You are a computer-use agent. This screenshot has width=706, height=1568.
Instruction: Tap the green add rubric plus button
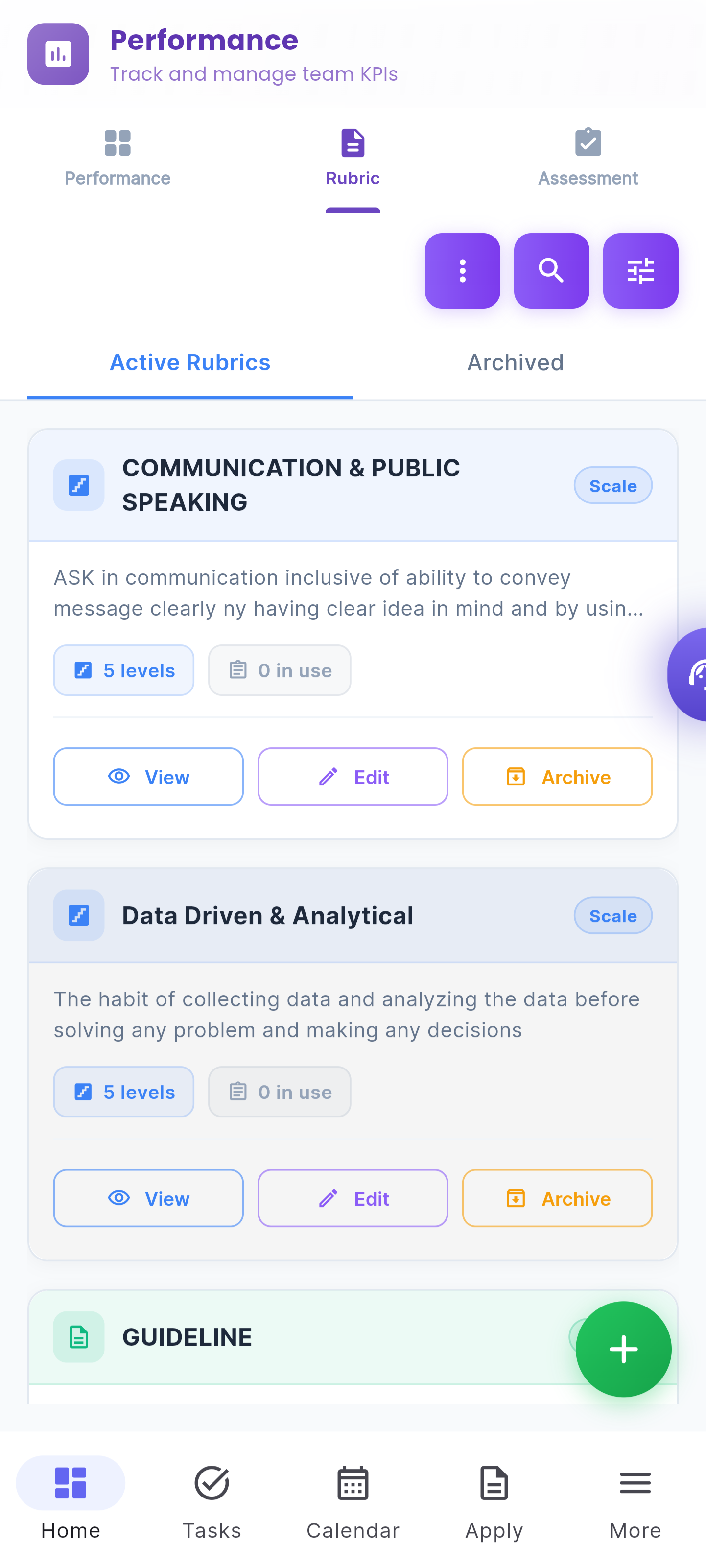click(623, 1349)
